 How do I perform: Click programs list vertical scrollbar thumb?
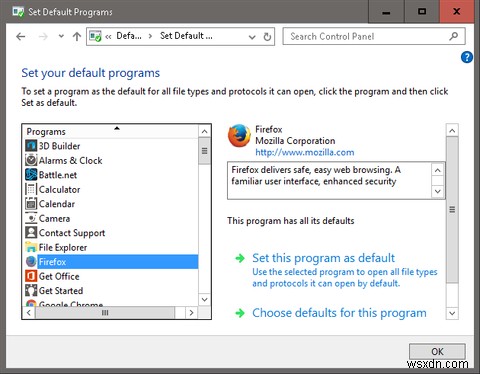(205, 151)
